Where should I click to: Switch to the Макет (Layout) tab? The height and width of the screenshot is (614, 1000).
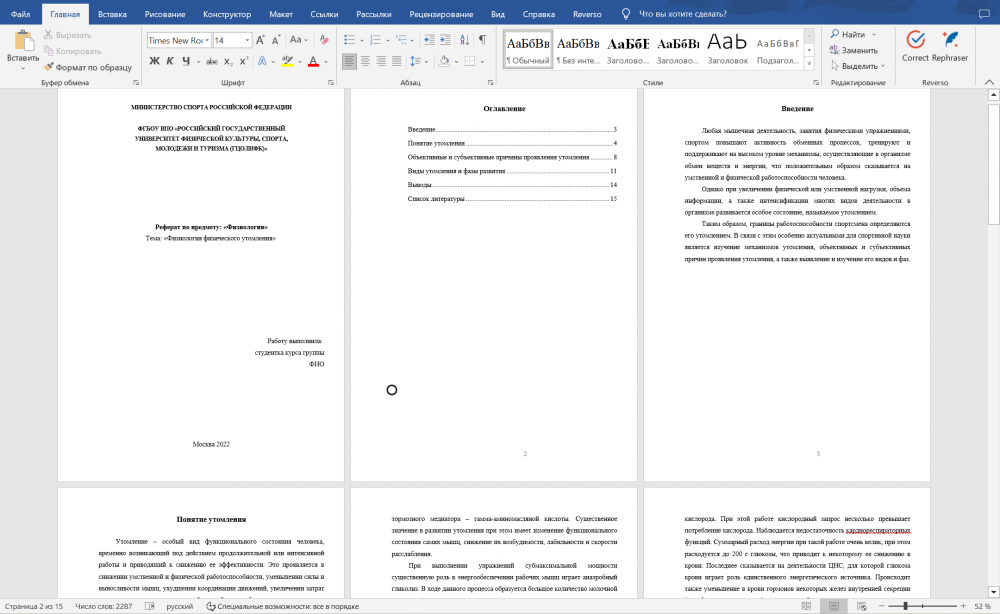coord(281,13)
